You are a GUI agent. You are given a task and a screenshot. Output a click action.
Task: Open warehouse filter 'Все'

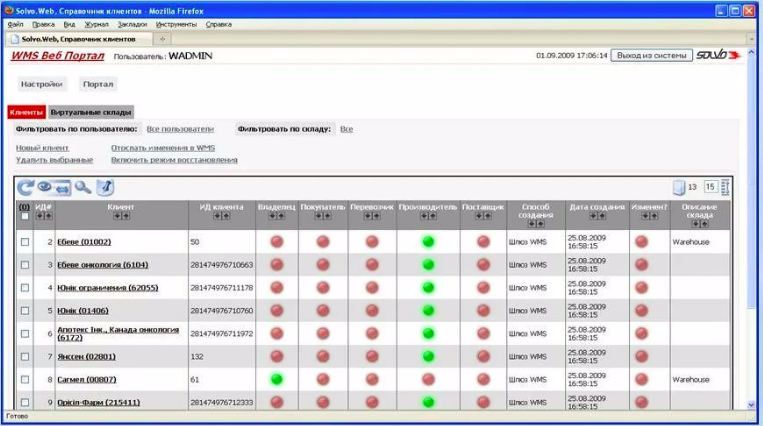[346, 129]
